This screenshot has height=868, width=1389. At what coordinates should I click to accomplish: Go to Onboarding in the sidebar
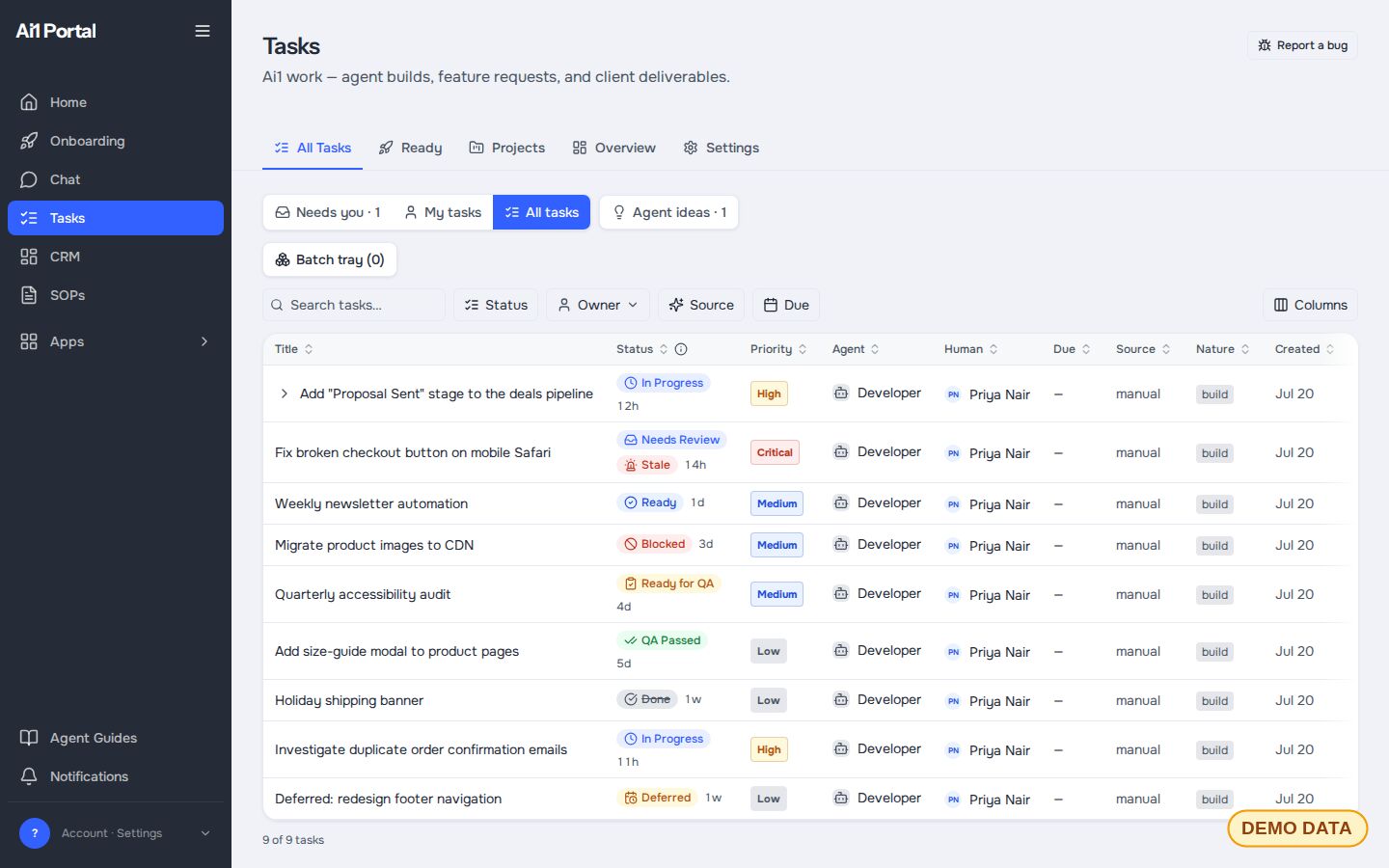coord(116,141)
